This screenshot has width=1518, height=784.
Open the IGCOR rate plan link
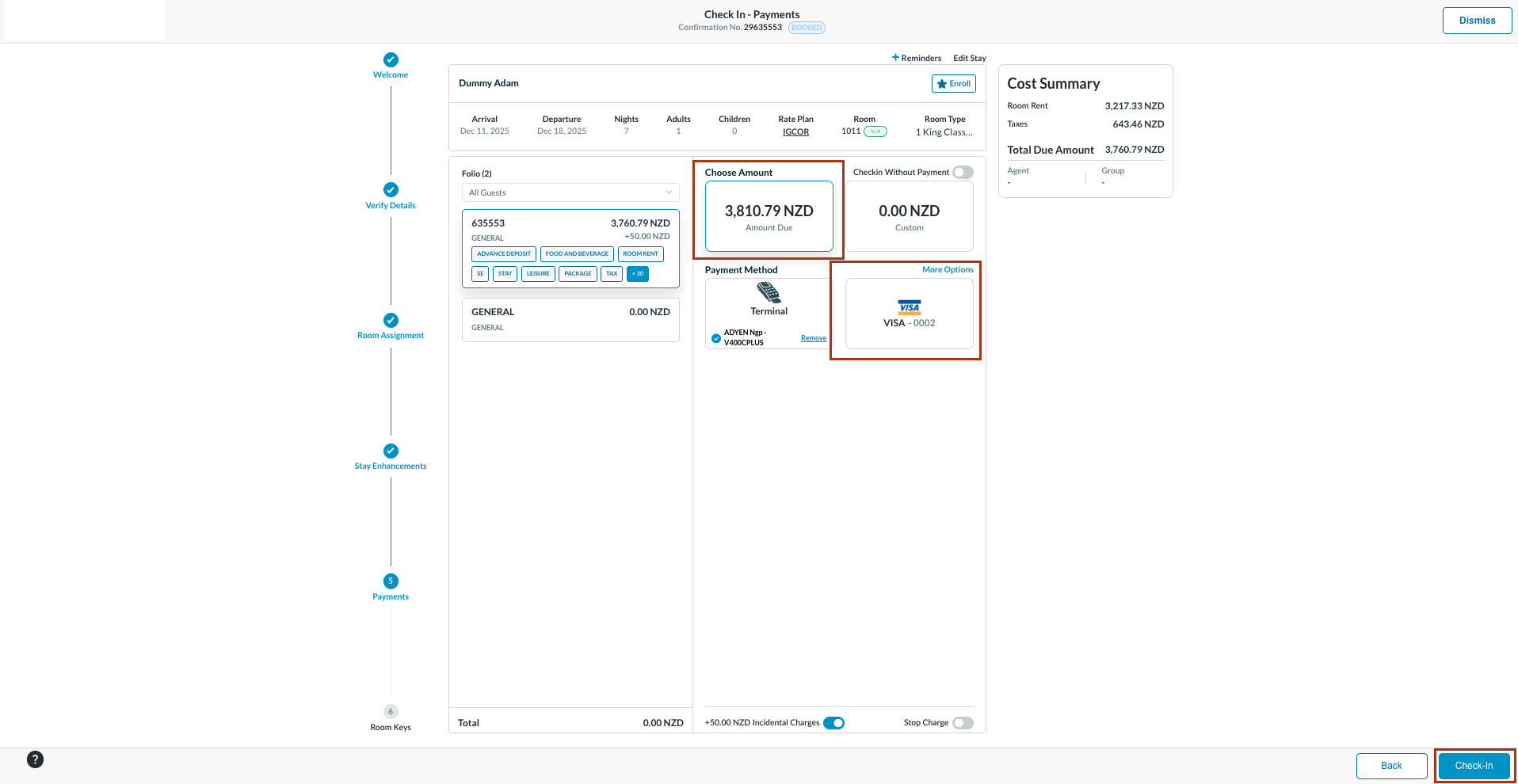click(795, 132)
